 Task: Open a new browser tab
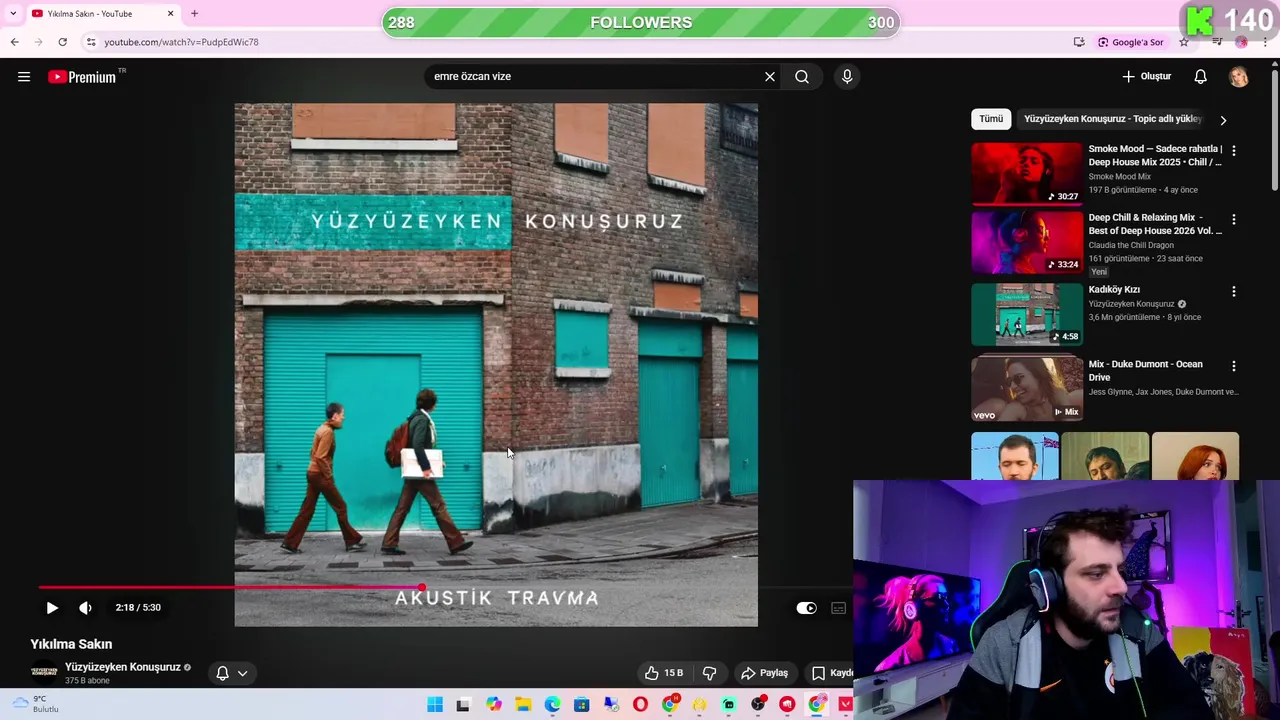194,14
